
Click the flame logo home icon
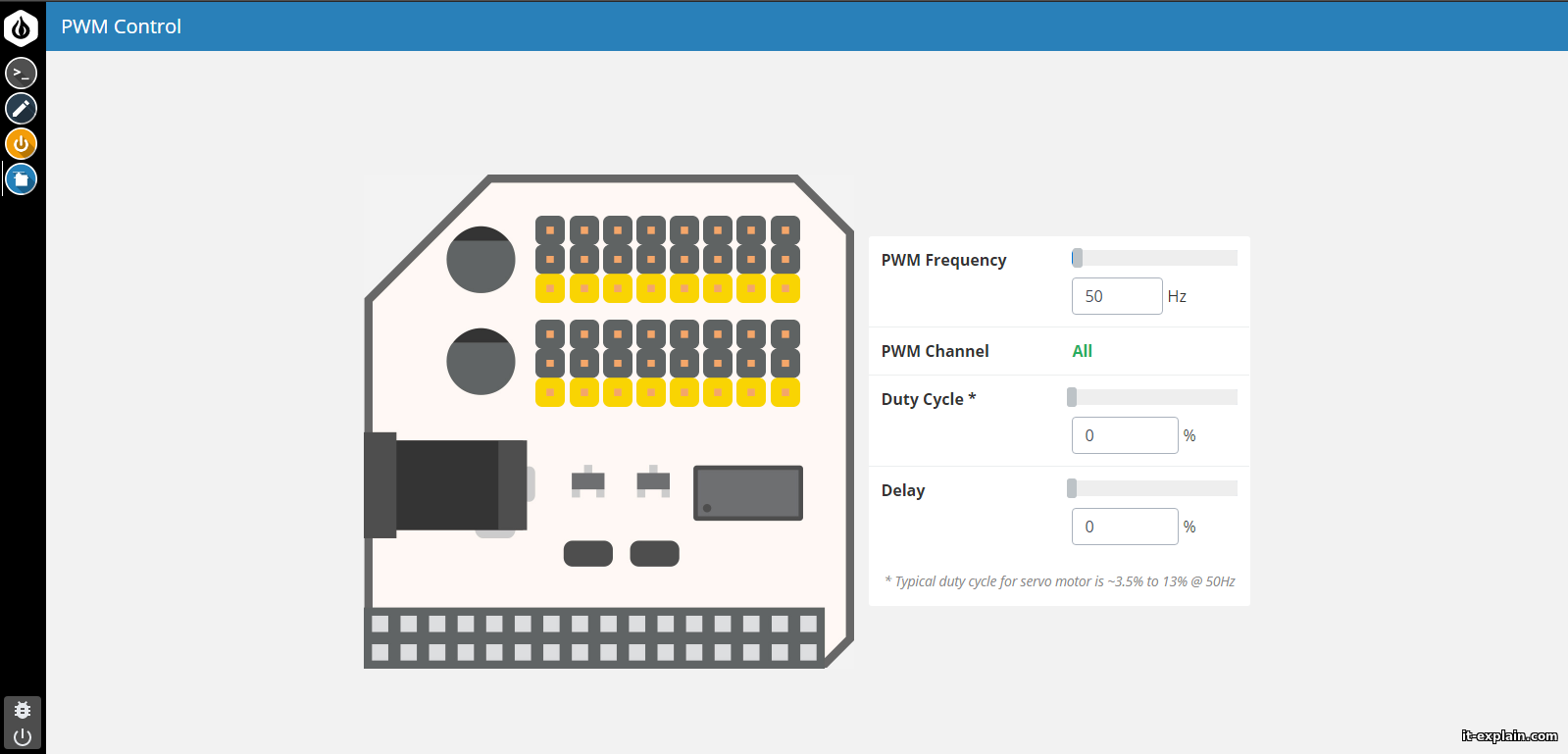tap(21, 27)
